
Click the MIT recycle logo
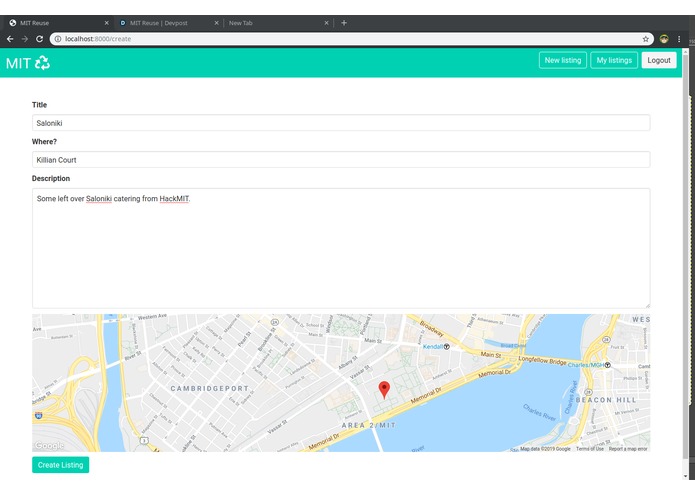(28, 63)
